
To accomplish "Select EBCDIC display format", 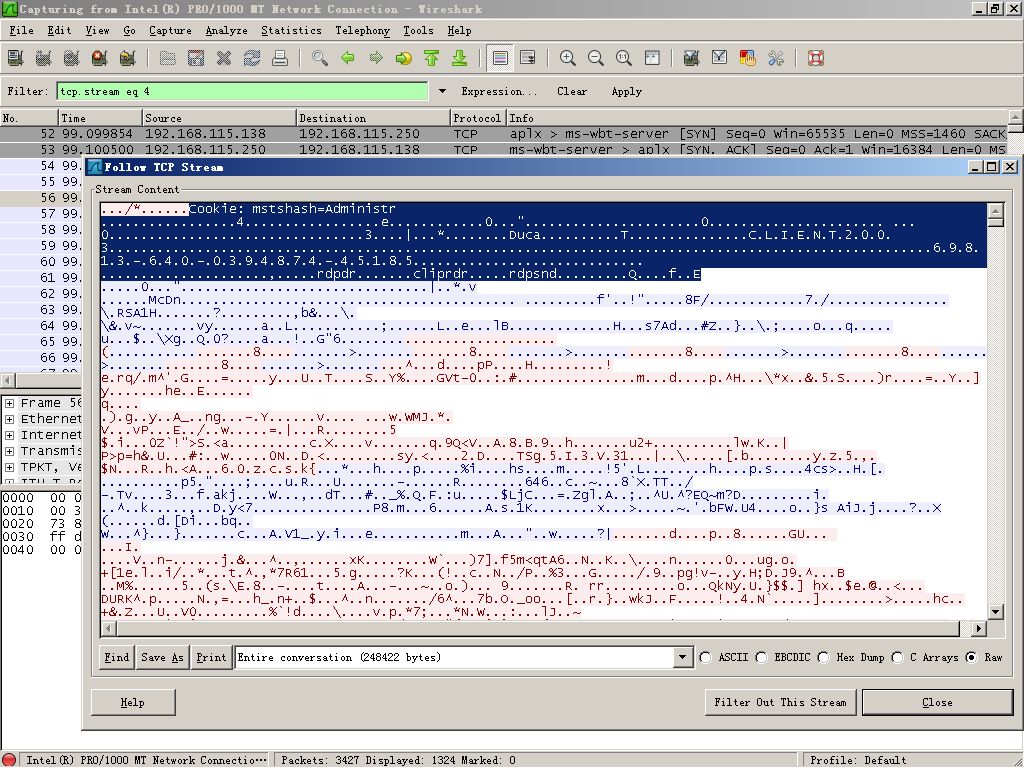I will [761, 658].
